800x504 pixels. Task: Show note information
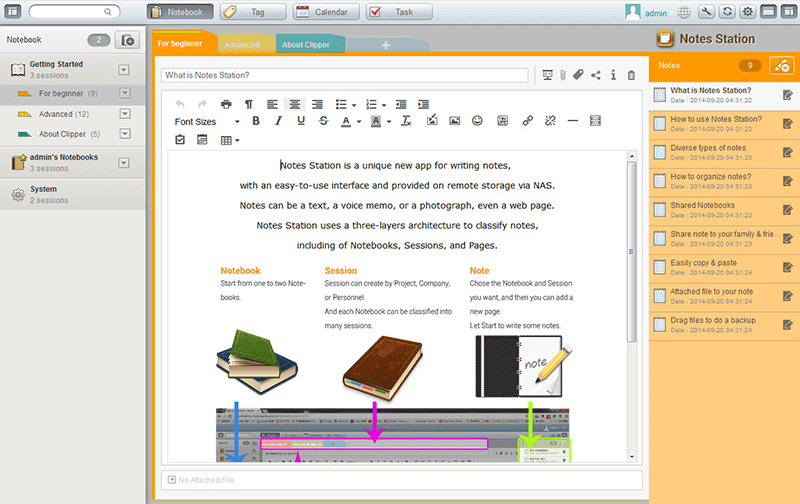tap(613, 75)
